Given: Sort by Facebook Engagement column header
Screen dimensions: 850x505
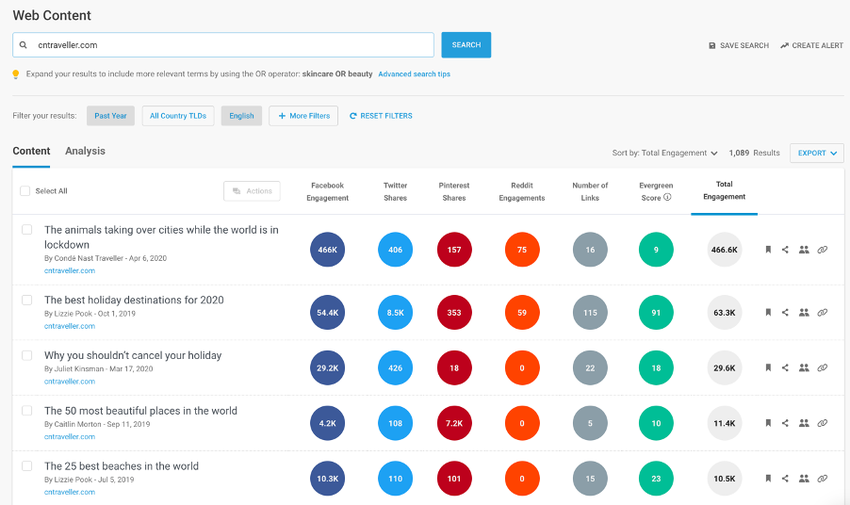Looking at the screenshot, I should pos(327,192).
